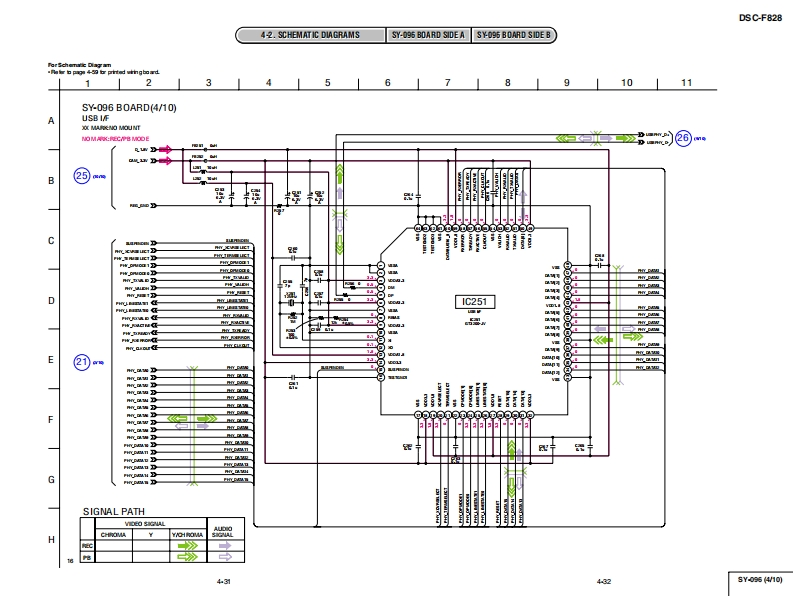Click the PB audio signal legend arrow

[223, 558]
